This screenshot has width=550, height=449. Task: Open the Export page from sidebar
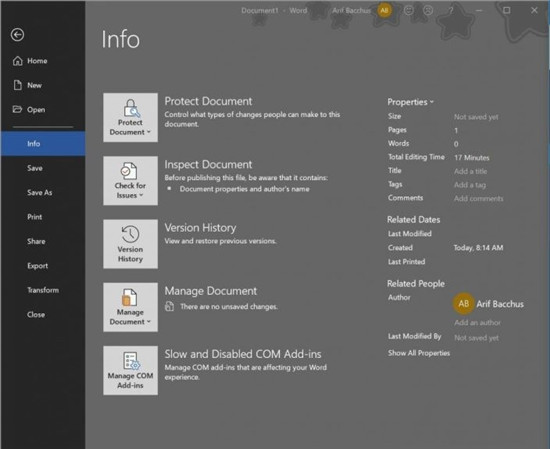click(43, 266)
